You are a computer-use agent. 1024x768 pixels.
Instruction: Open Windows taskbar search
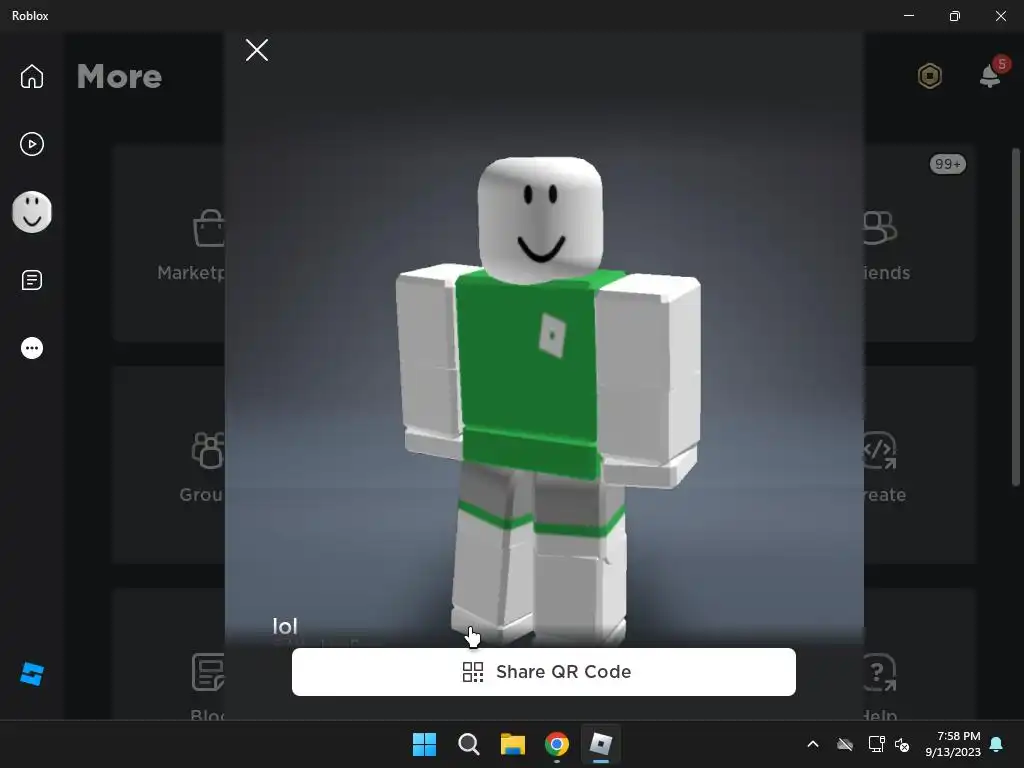(469, 744)
